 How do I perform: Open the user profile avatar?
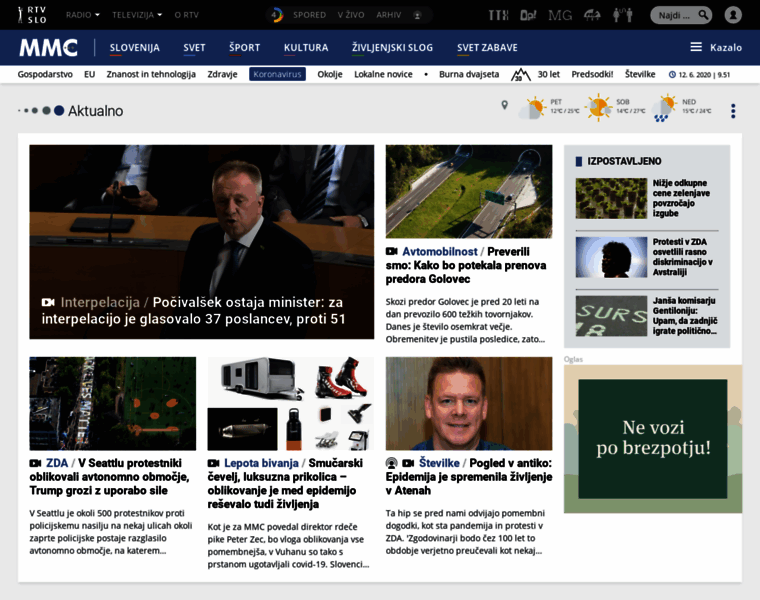733,15
